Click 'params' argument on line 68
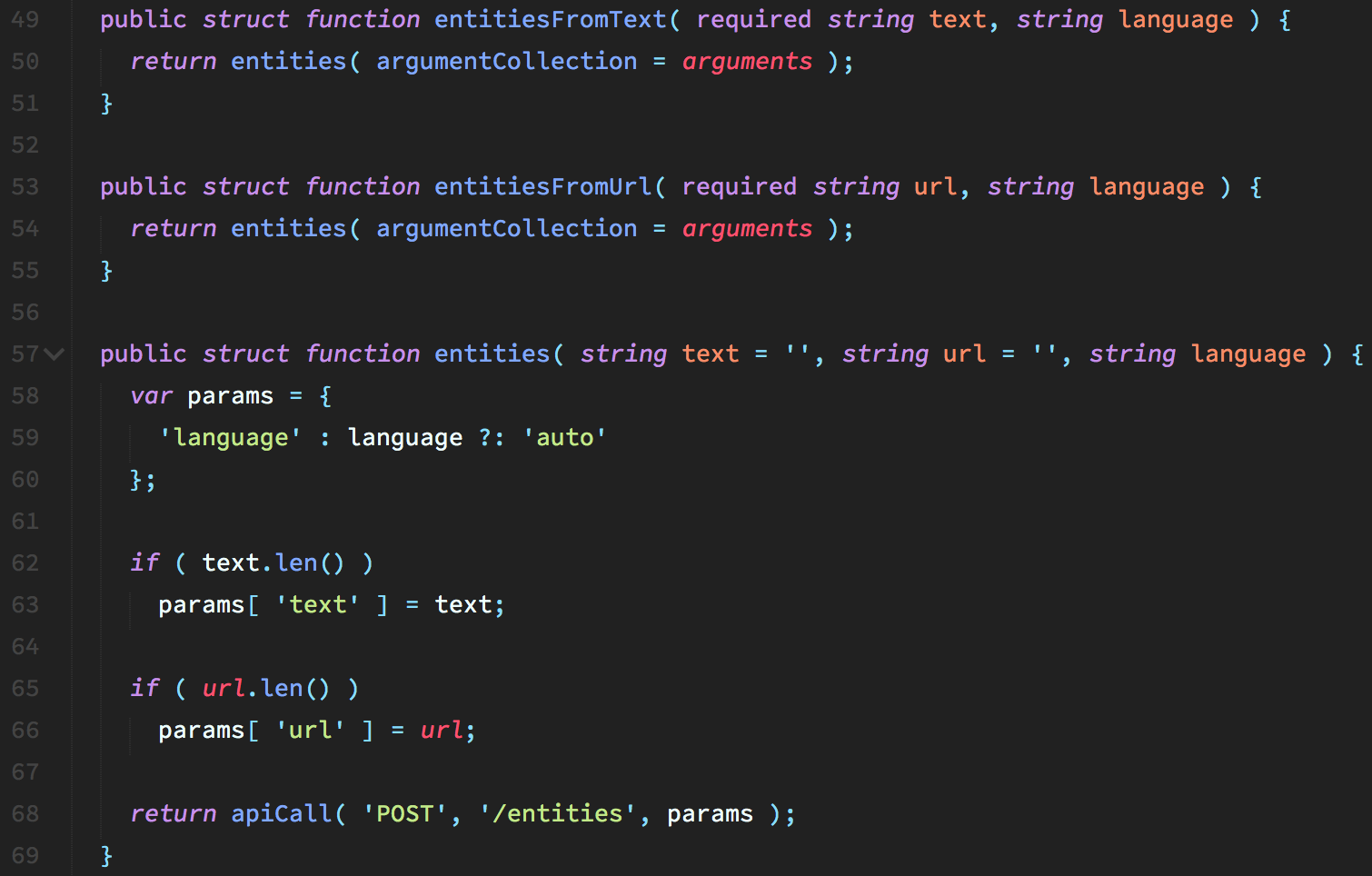The width and height of the screenshot is (1372, 876). tap(711, 813)
